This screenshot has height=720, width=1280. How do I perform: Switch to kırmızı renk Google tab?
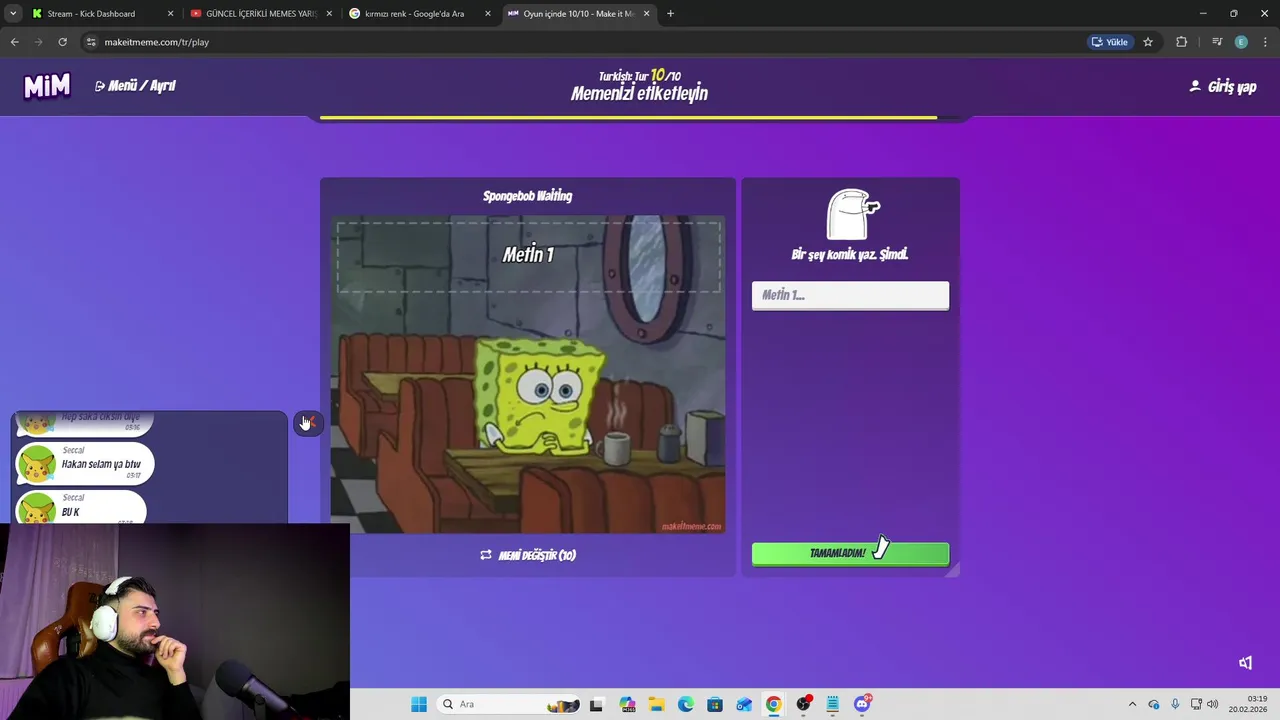click(418, 14)
